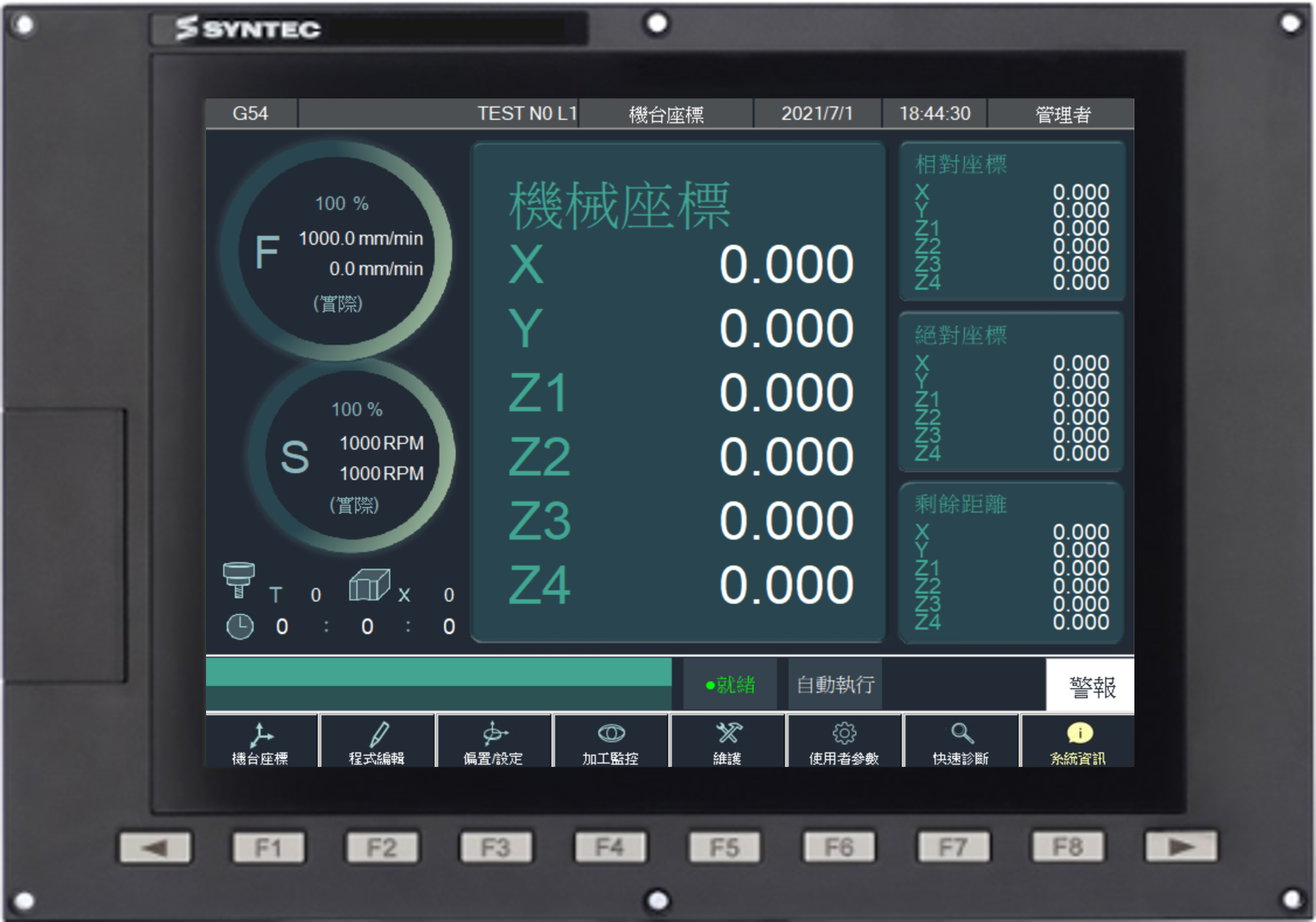Click the tool number T icon
Screen dimensions: 1316x922
click(x=239, y=580)
